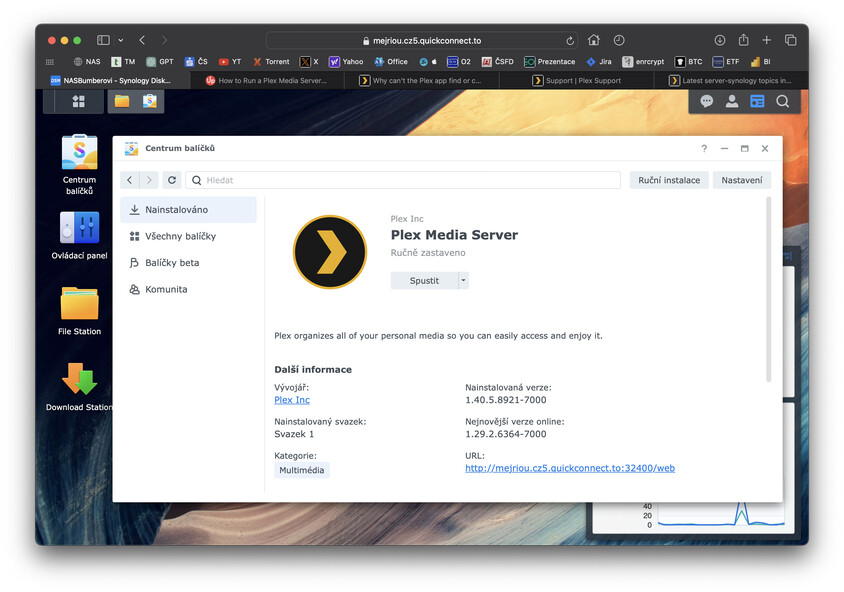Open the Safari favorites grid icon

50,62
